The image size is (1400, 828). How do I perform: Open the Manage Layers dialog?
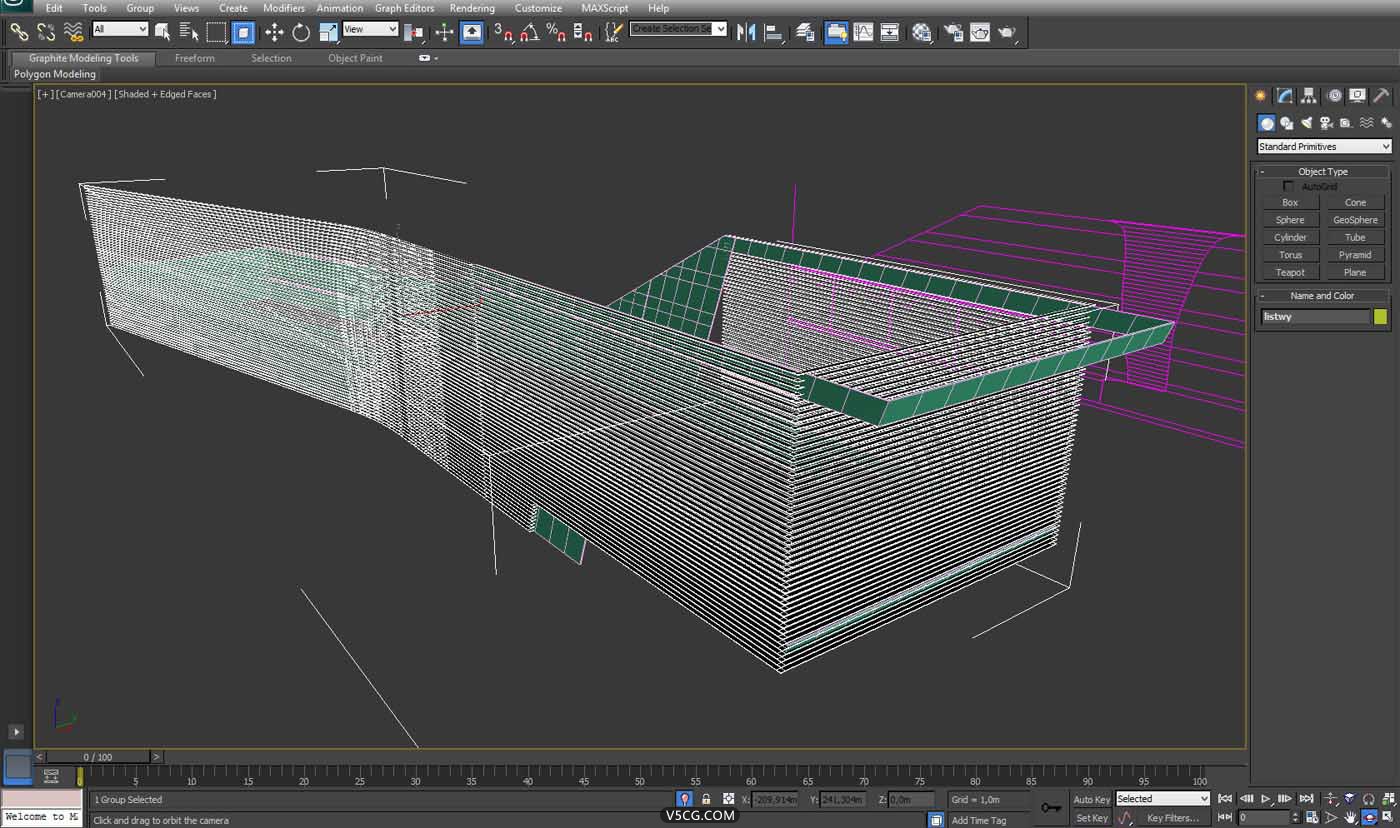805,32
